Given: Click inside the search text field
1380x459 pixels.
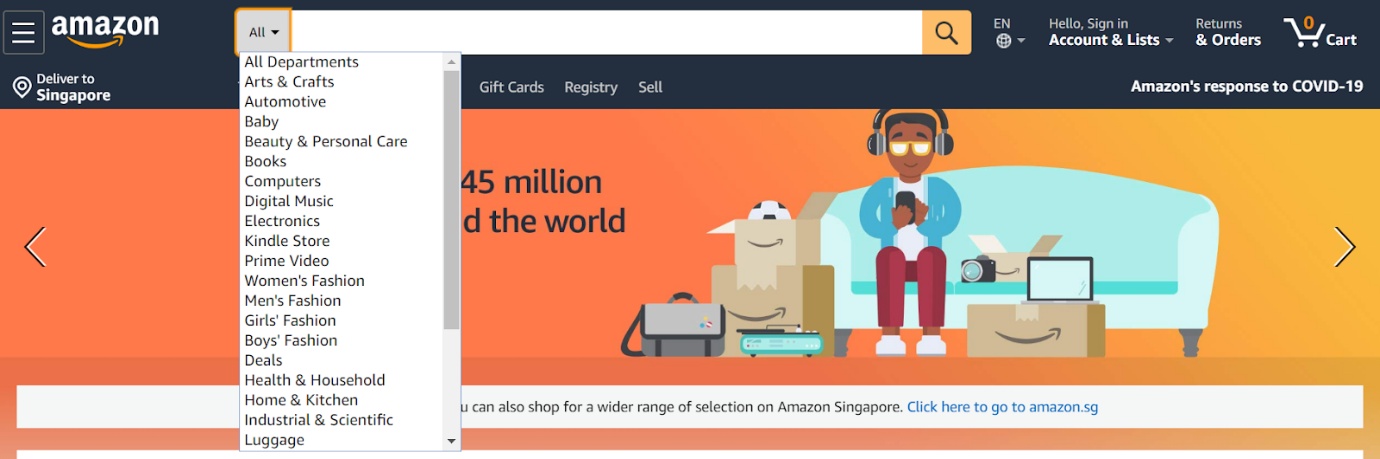Looking at the screenshot, I should click(x=606, y=33).
